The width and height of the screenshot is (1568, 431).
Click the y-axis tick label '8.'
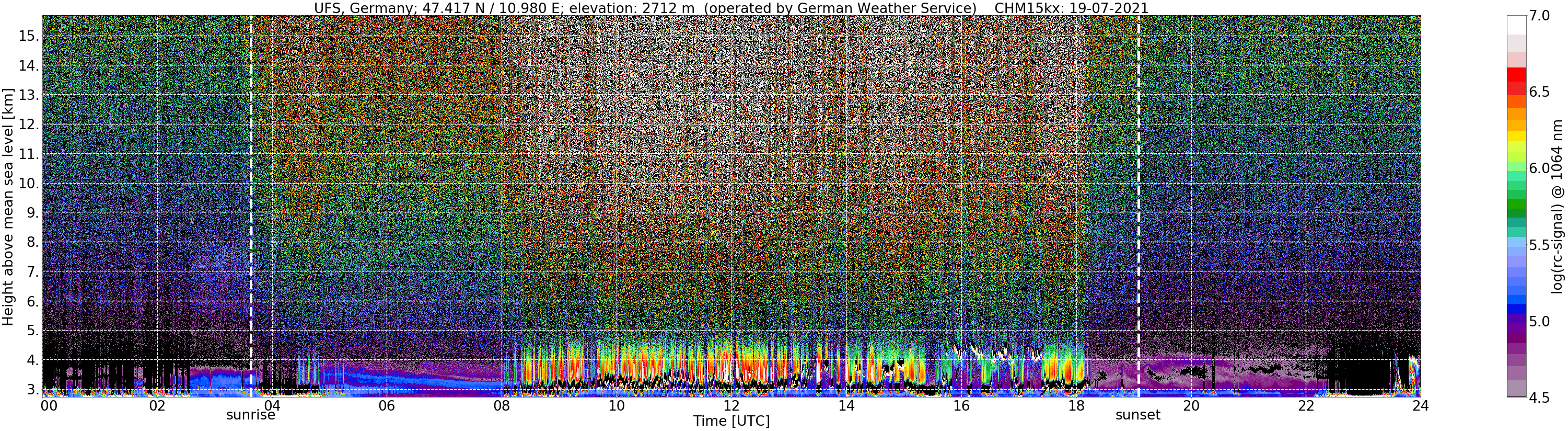coord(33,243)
